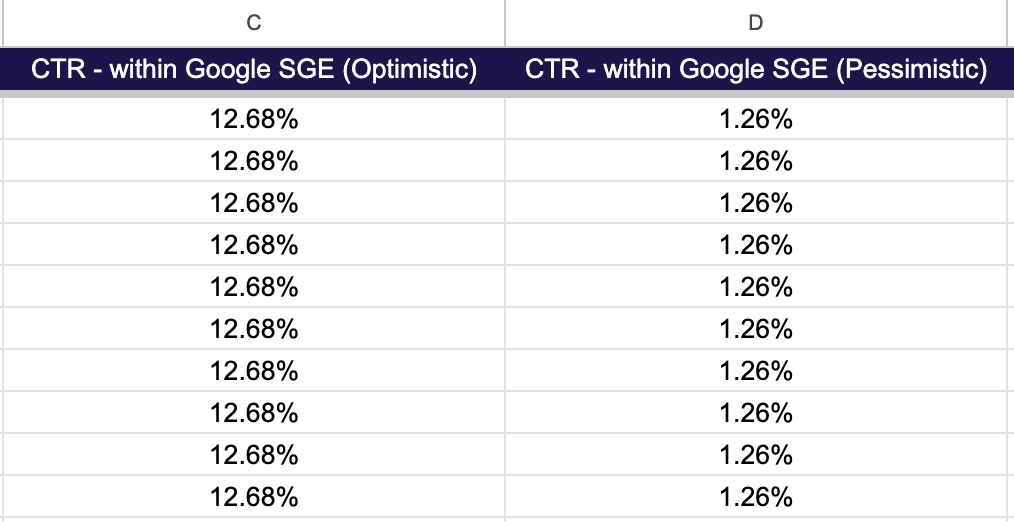Click last visible 1.26% cell in column D
1014x522 pixels.
pos(756,497)
